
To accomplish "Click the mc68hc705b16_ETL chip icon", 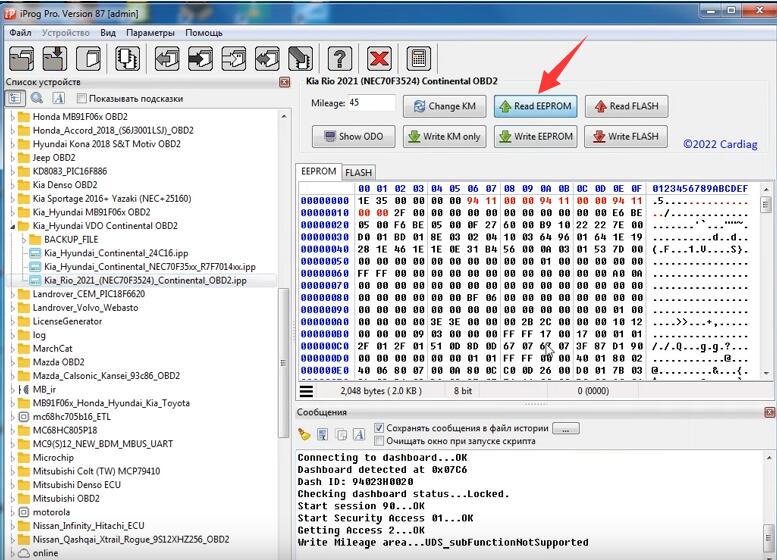I will click(23, 417).
